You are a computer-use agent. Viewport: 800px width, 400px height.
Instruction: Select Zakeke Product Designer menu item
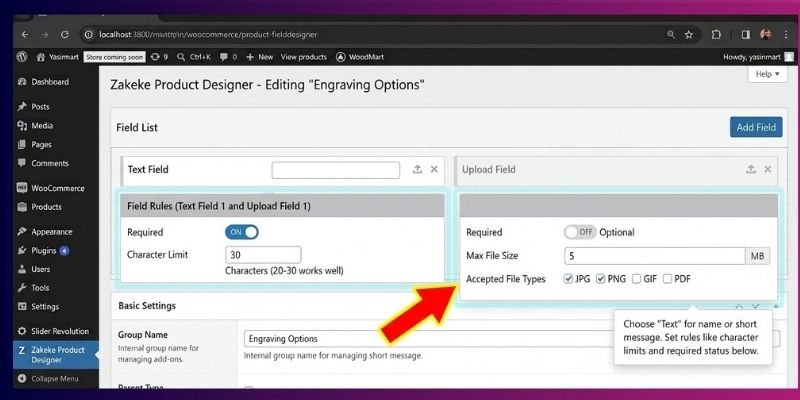pos(56,355)
